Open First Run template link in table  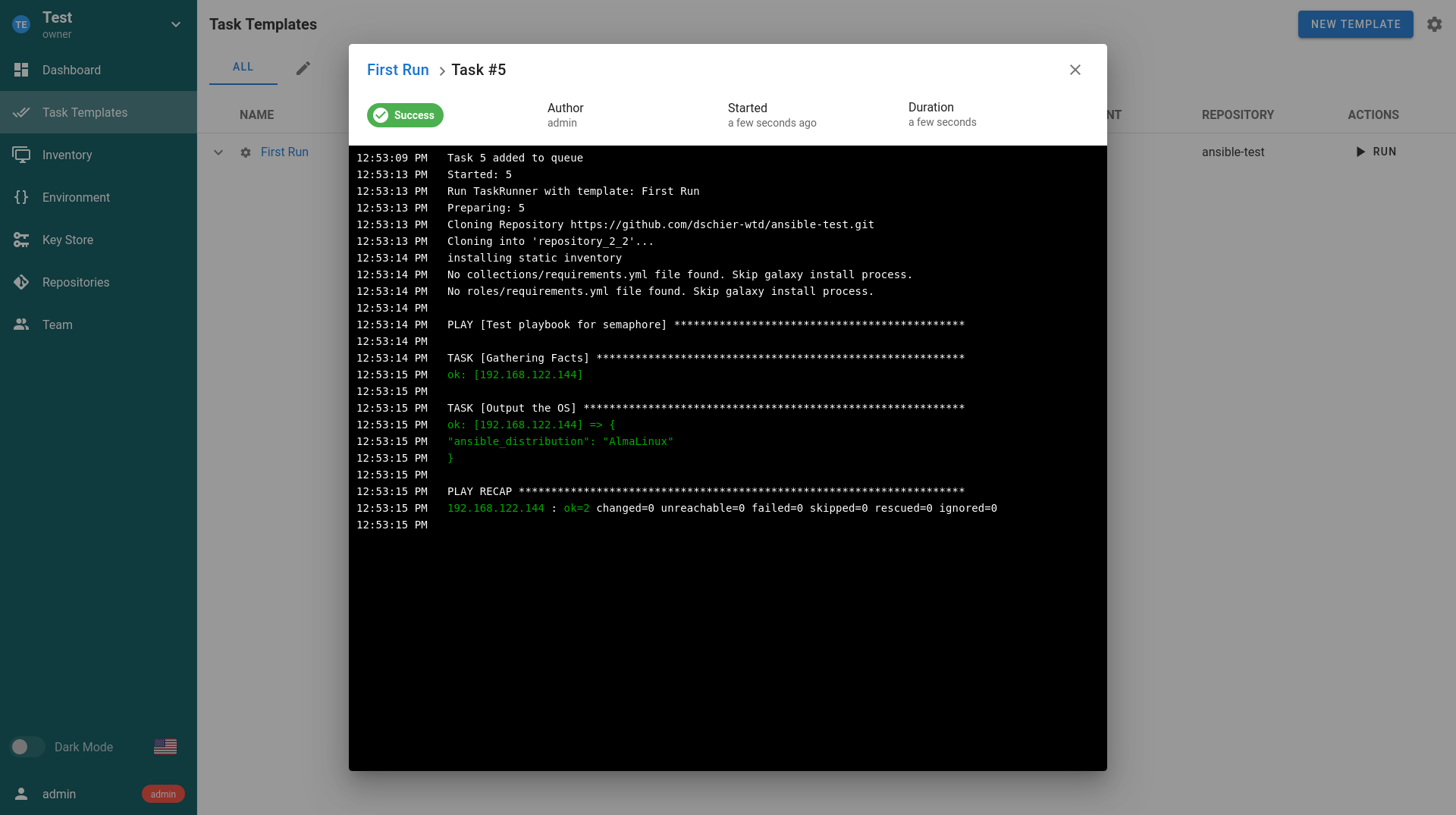pyautogui.click(x=284, y=152)
